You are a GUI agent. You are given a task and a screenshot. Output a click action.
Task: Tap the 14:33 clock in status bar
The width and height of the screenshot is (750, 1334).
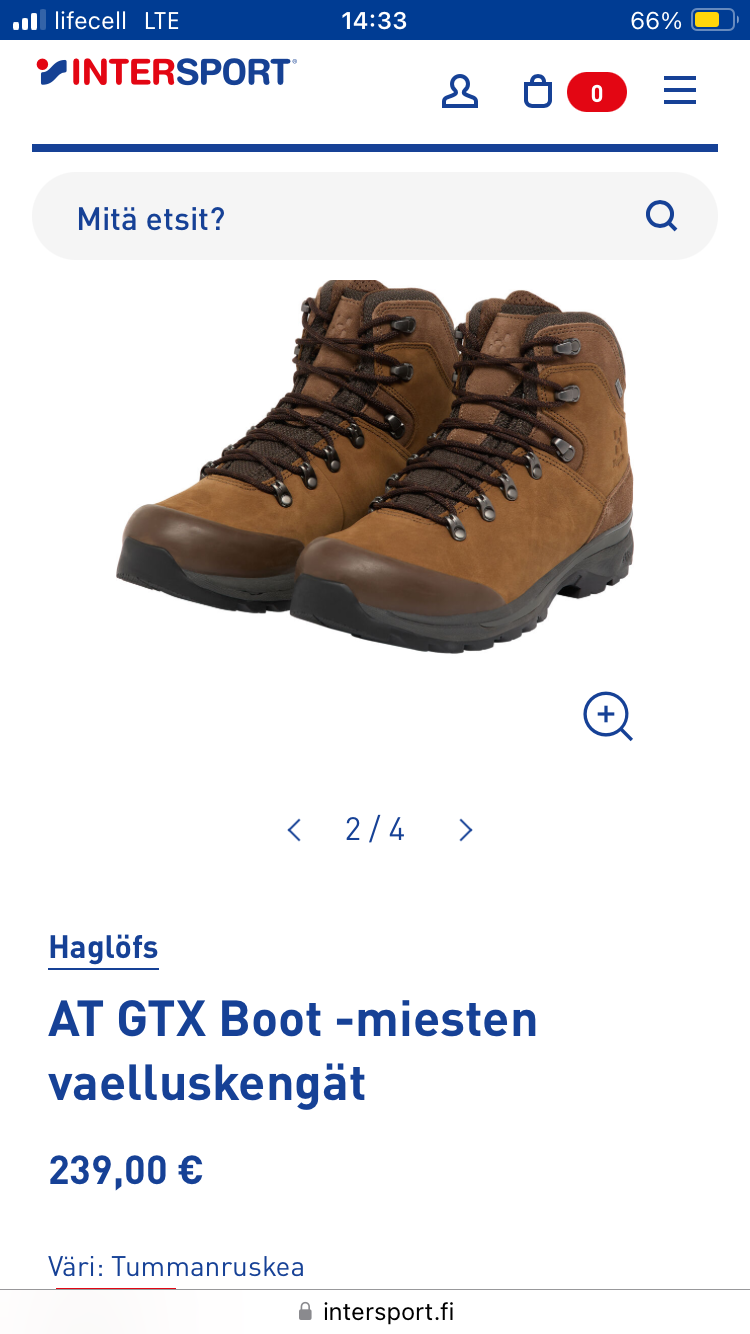[374, 20]
